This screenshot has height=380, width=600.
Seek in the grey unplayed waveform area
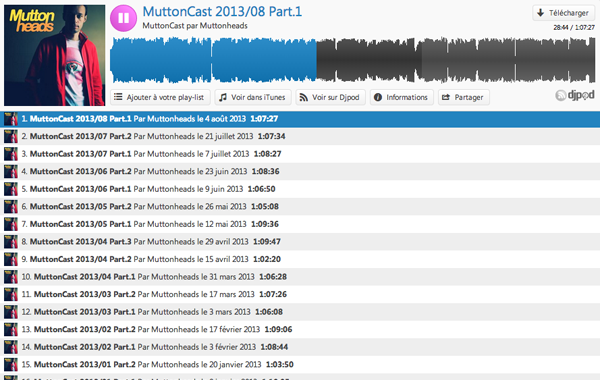click(x=456, y=60)
